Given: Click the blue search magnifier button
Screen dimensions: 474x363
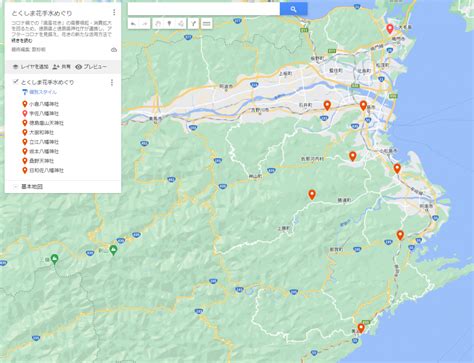Looking at the screenshot, I should [x=293, y=9].
